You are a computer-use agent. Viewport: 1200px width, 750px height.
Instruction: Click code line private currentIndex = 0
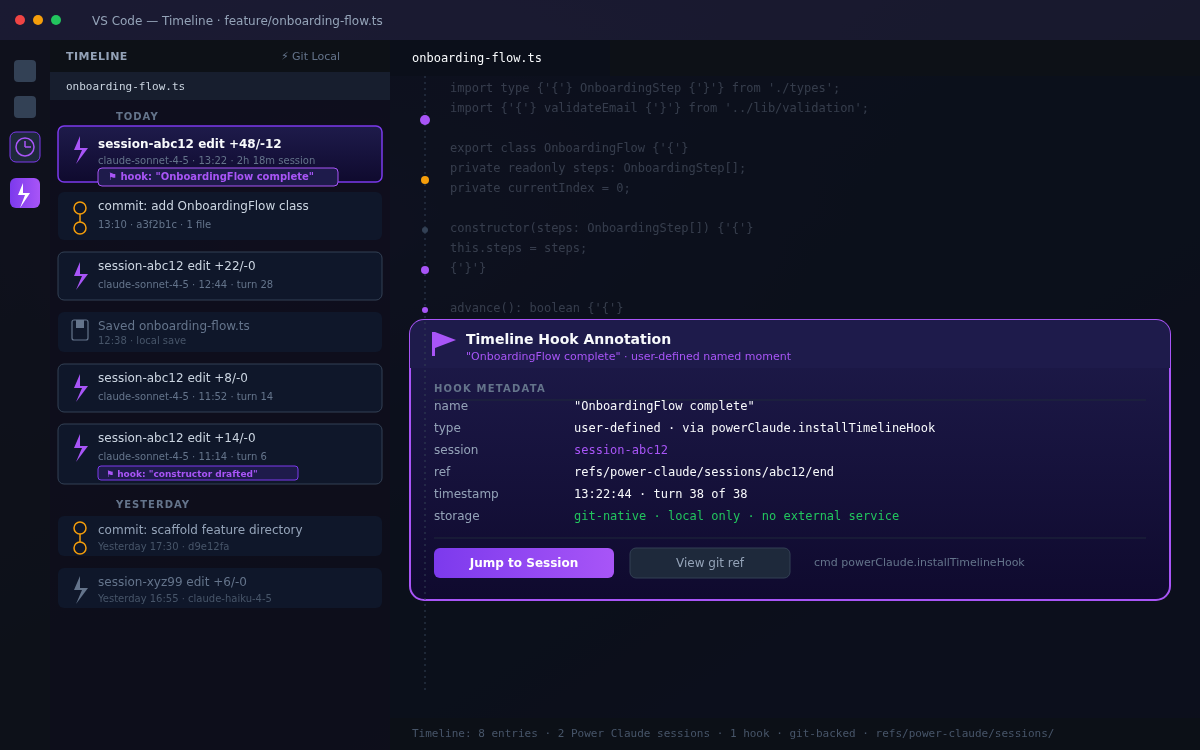click(540, 188)
